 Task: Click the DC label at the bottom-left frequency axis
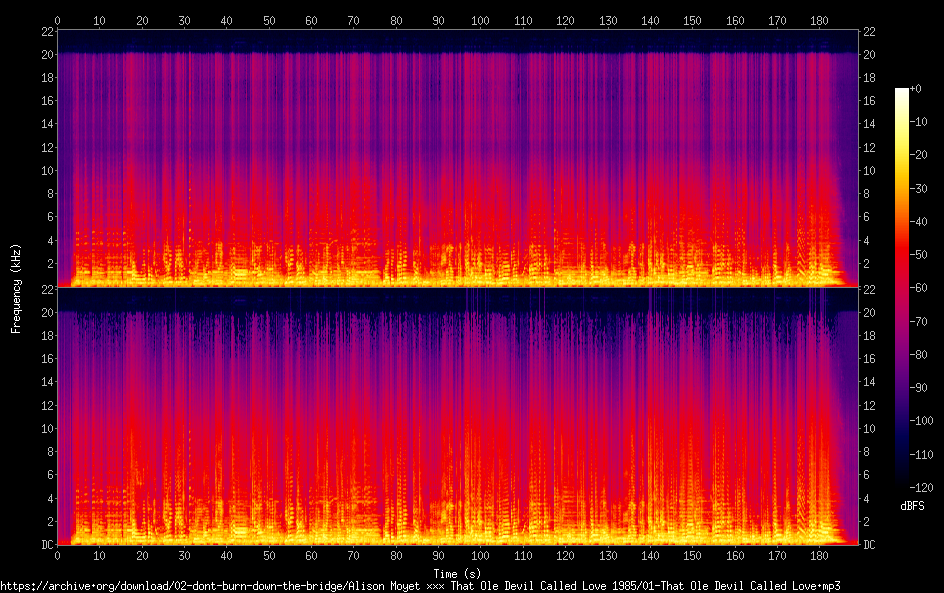click(x=44, y=545)
